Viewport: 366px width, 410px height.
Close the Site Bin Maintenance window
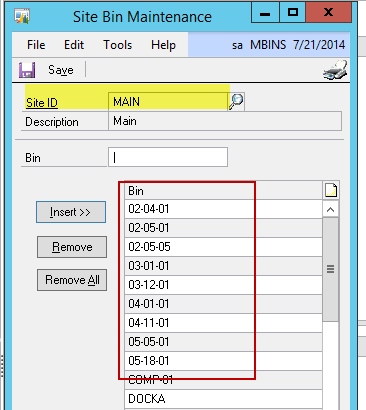click(328, 13)
